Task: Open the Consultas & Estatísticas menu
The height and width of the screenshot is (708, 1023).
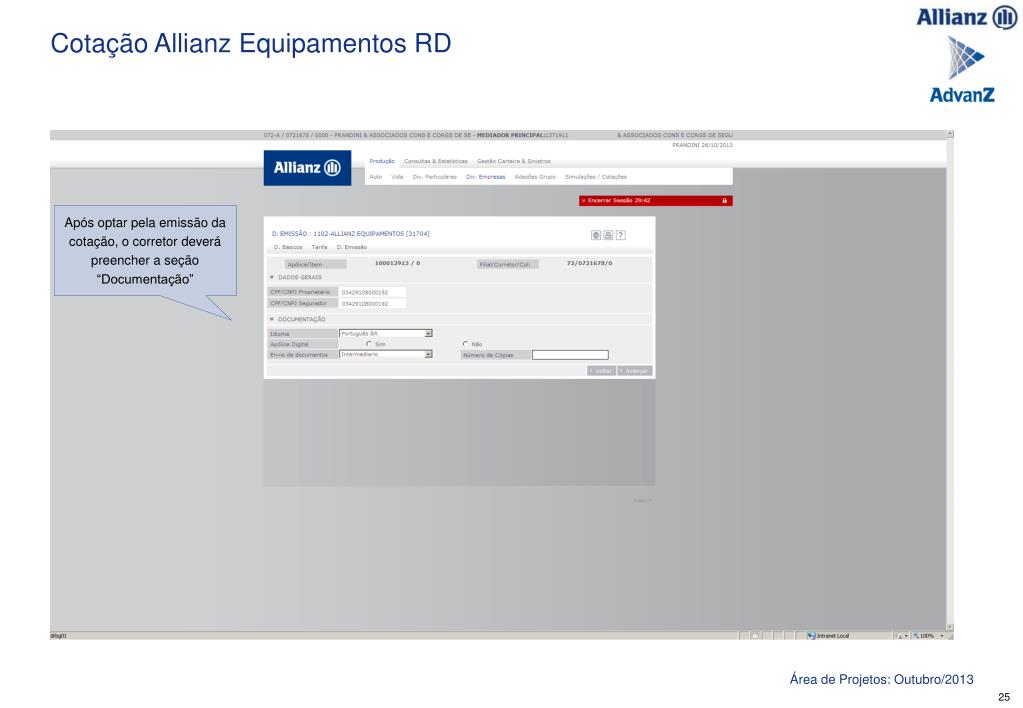Action: tap(436, 161)
